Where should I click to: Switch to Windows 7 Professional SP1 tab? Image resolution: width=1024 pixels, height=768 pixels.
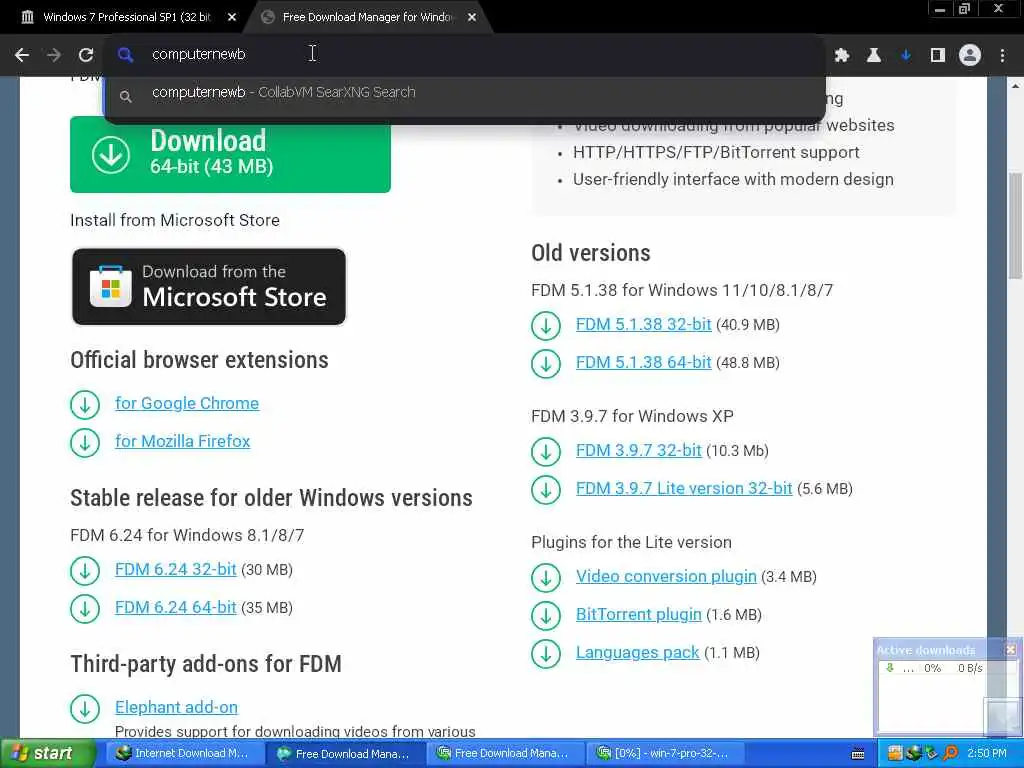pyautogui.click(x=127, y=17)
